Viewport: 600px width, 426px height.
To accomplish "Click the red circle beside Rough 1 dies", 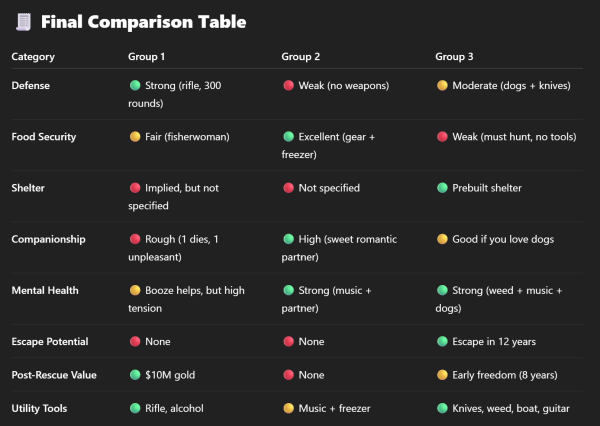I will tap(135, 239).
